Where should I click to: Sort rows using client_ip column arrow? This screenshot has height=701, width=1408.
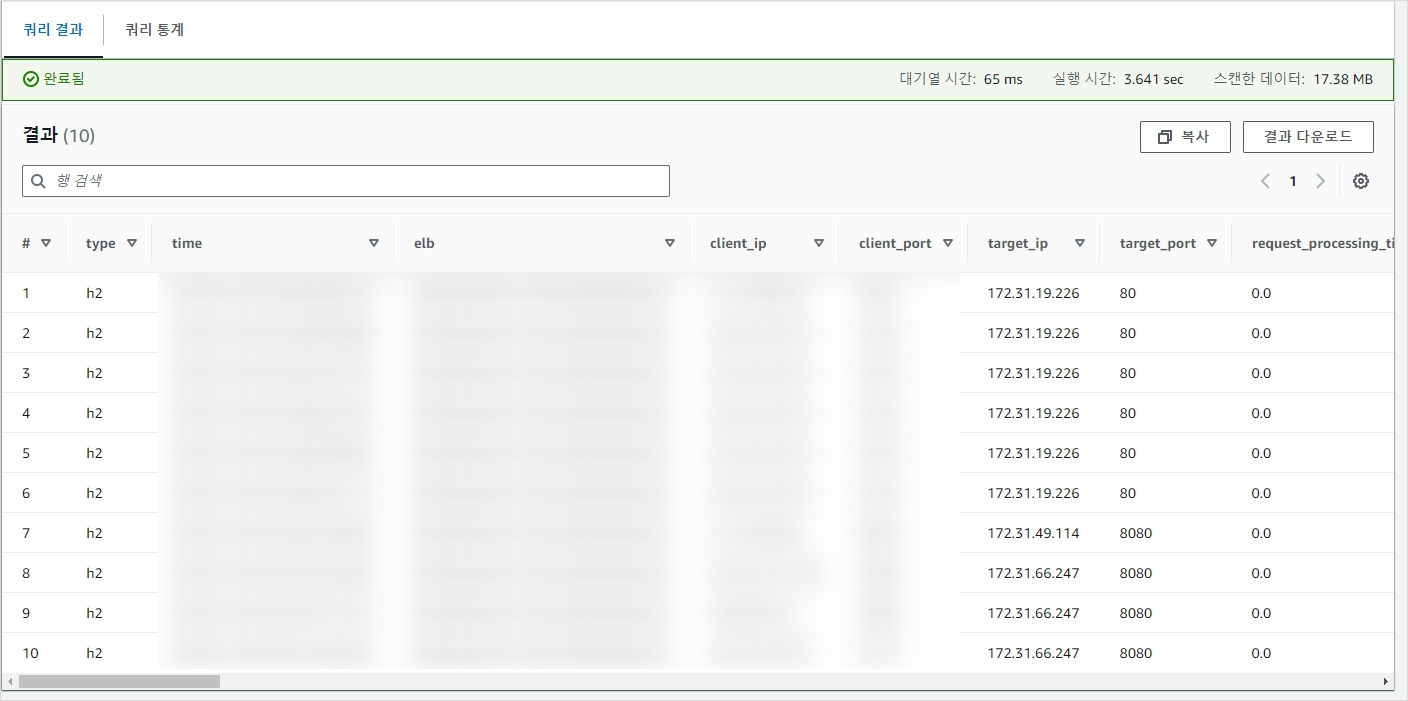tap(819, 243)
